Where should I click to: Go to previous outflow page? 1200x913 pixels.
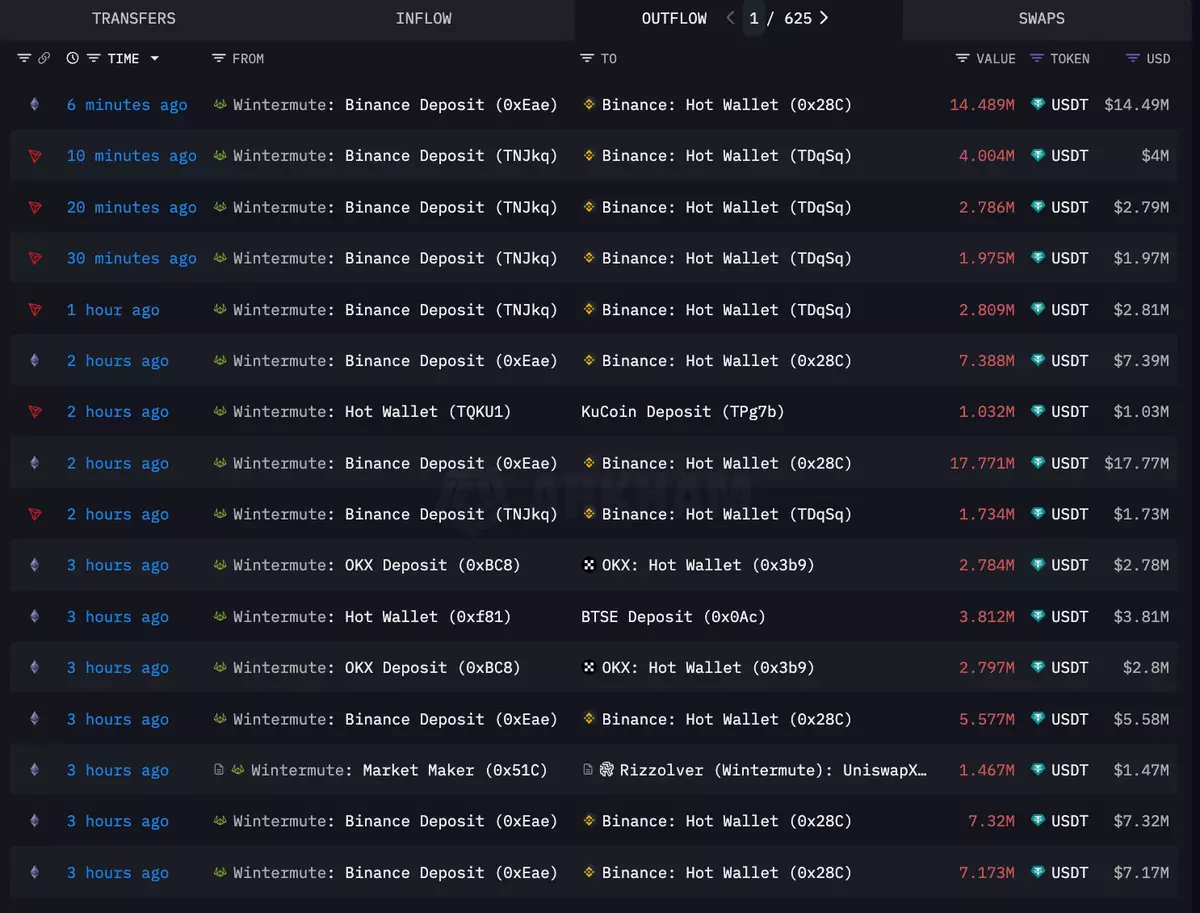click(x=730, y=18)
